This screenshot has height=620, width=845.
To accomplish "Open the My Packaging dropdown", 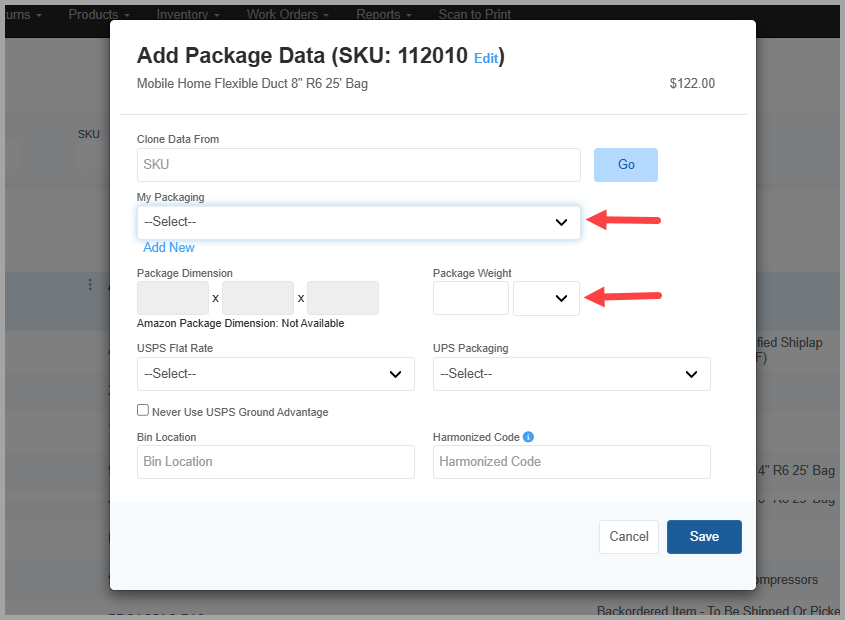I will pyautogui.click(x=358, y=222).
